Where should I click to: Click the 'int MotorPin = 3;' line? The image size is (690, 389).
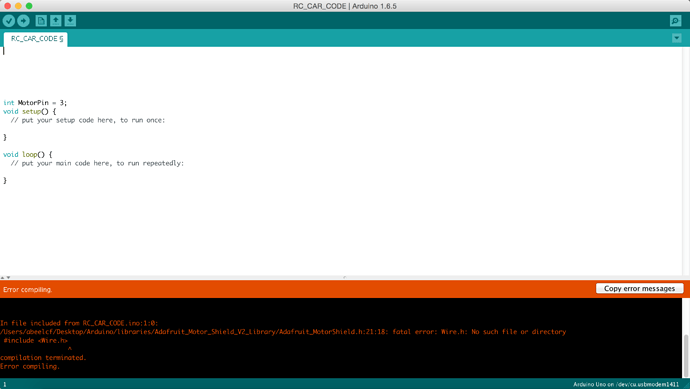[35, 103]
